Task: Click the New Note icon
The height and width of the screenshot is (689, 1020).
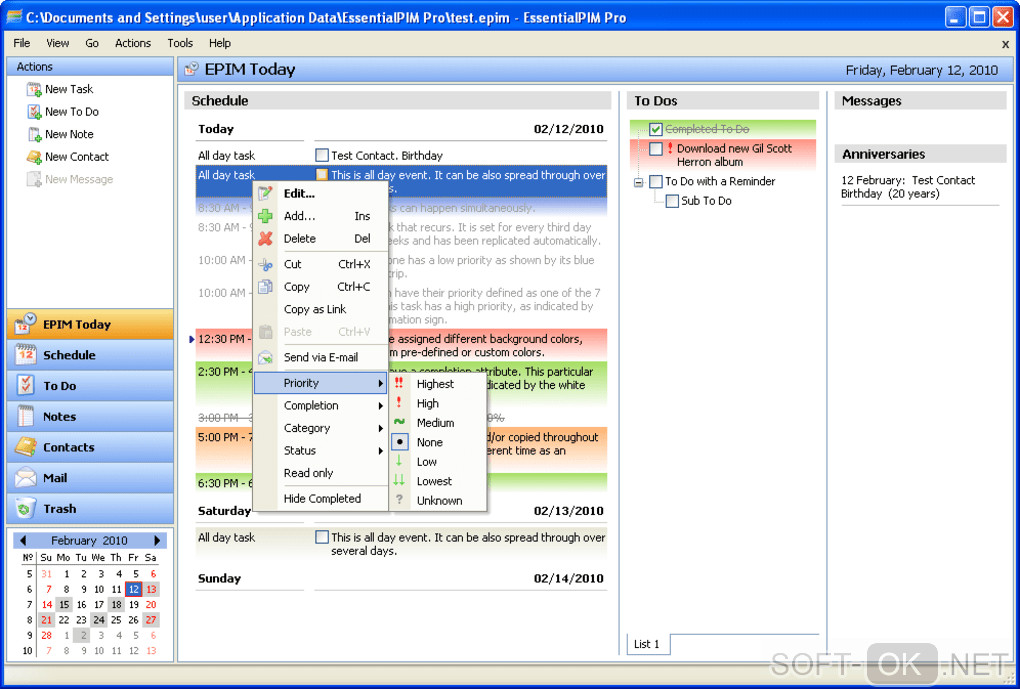Action: pyautogui.click(x=34, y=134)
